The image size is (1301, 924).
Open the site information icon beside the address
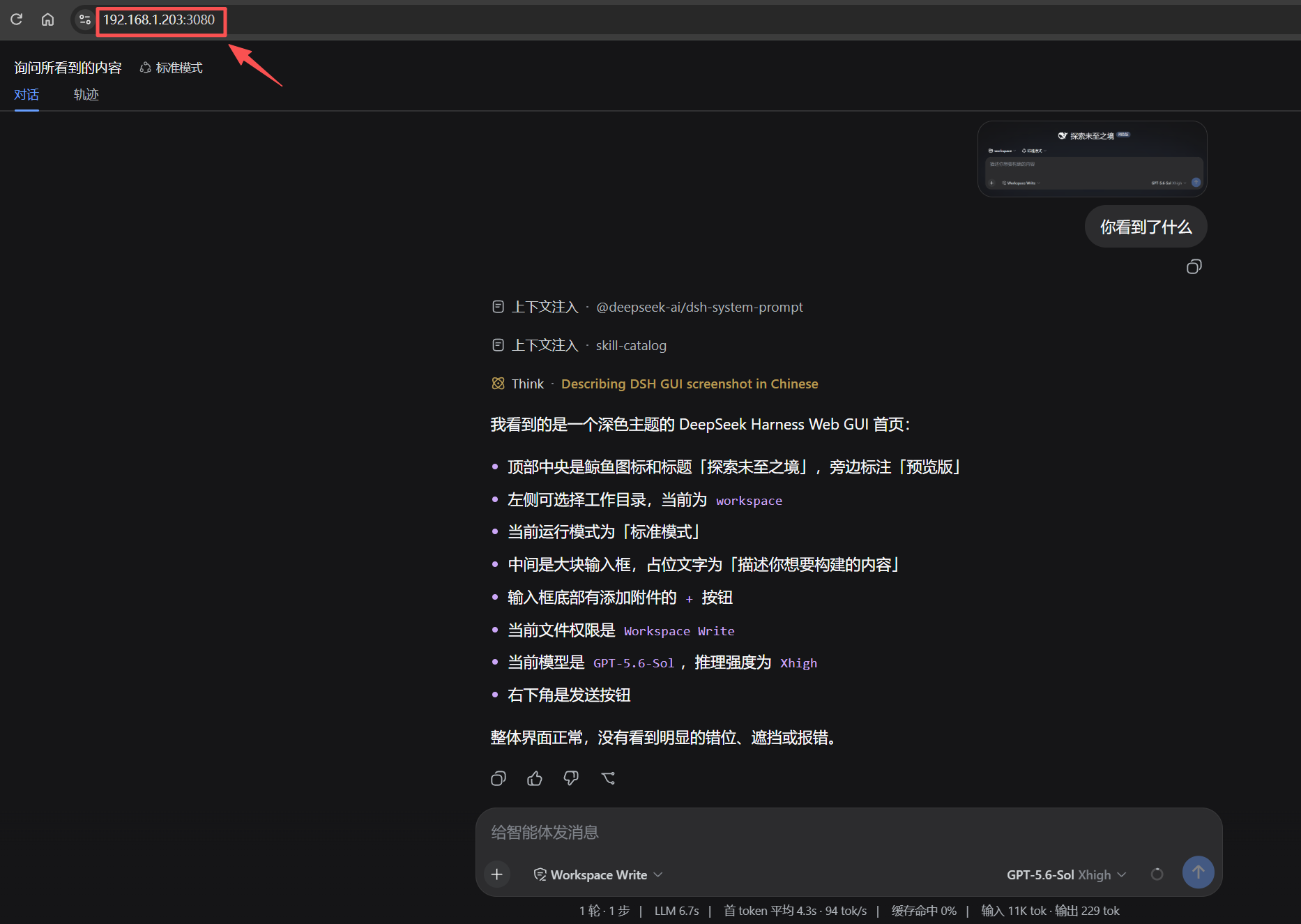[x=84, y=20]
